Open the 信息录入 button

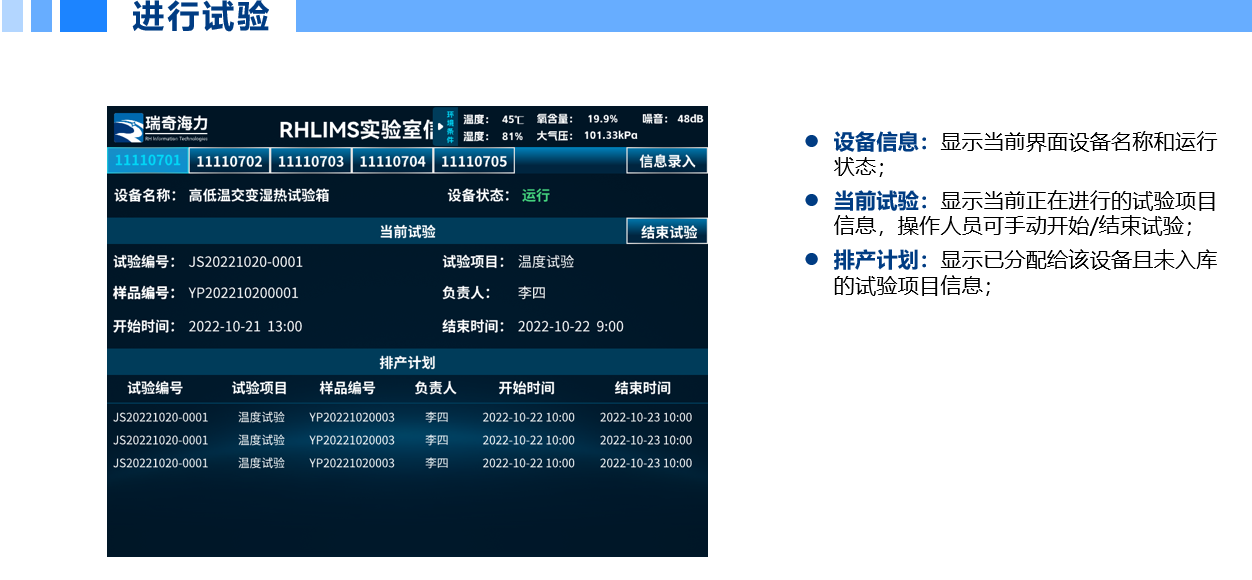tap(667, 161)
